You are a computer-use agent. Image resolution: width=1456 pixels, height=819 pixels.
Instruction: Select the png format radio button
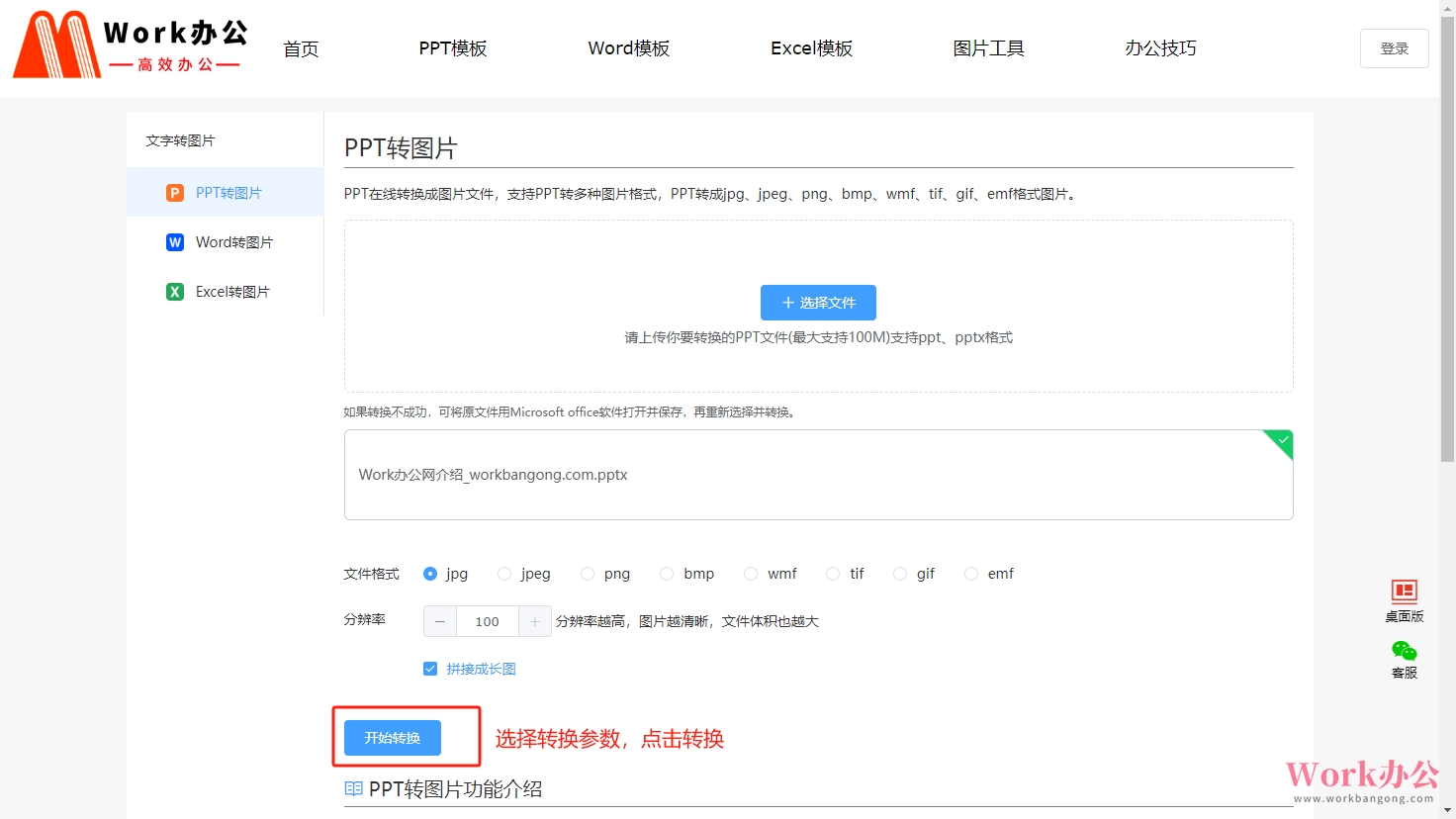click(x=588, y=574)
